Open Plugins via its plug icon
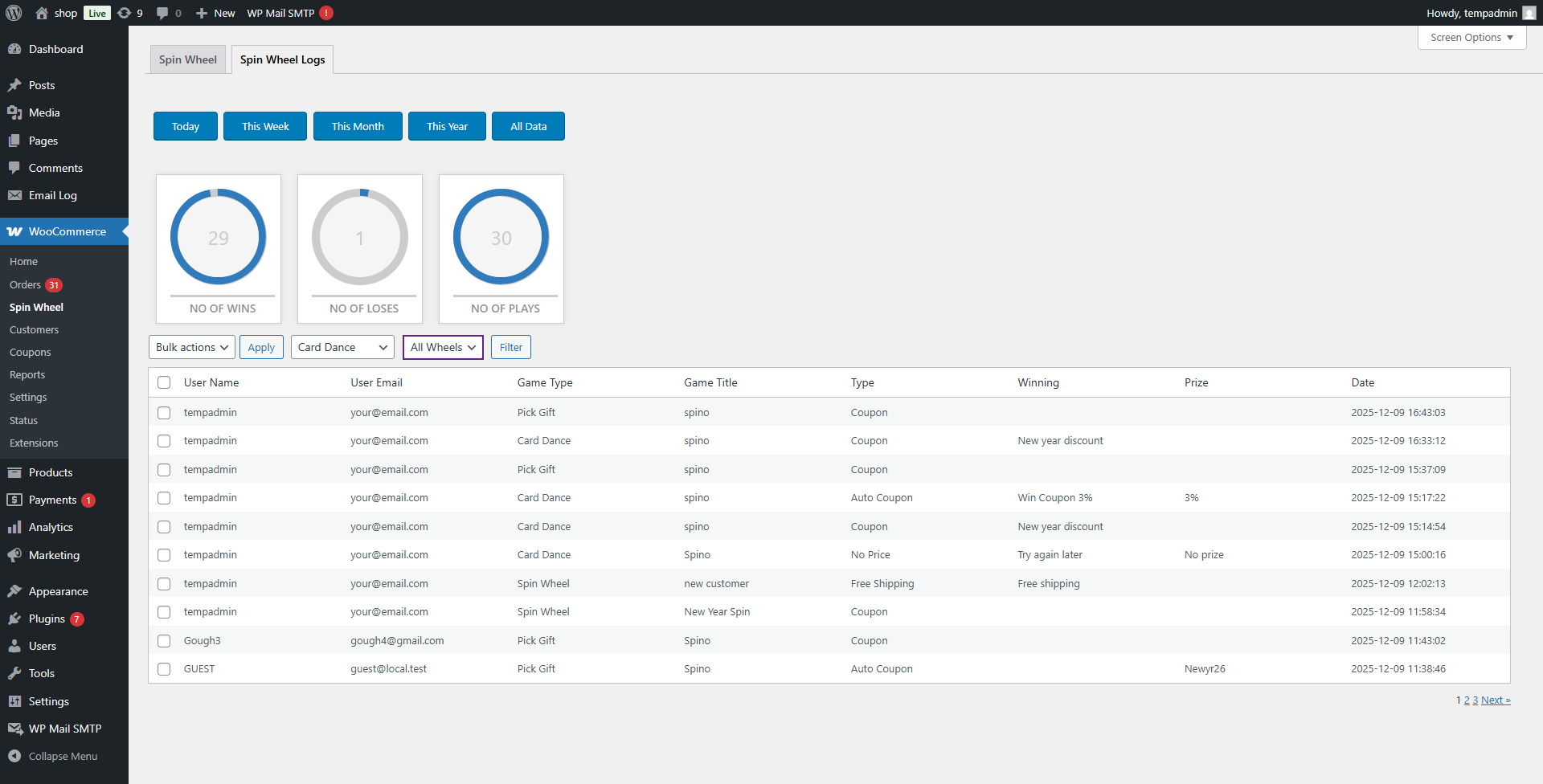Viewport: 1543px width, 784px height. pyautogui.click(x=14, y=619)
